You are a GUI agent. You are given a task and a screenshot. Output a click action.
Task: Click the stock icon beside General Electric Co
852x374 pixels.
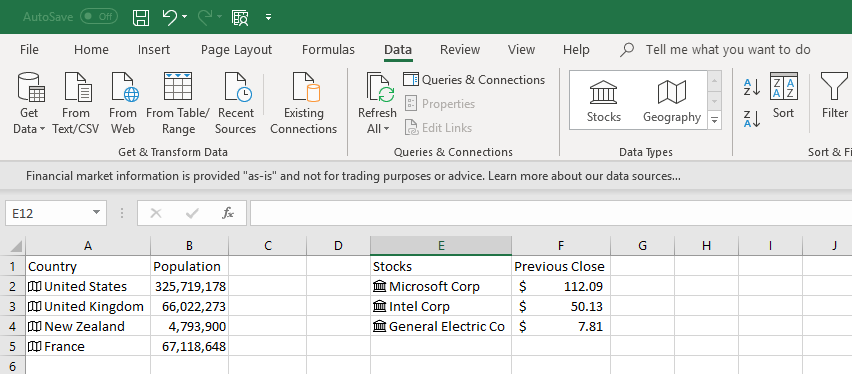[380, 326]
